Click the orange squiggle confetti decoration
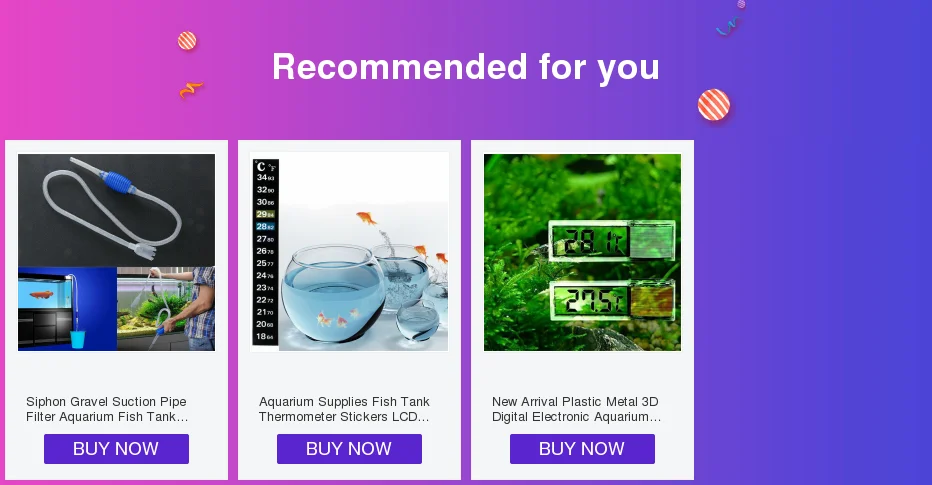The width and height of the screenshot is (932, 485). pyautogui.click(x=191, y=90)
